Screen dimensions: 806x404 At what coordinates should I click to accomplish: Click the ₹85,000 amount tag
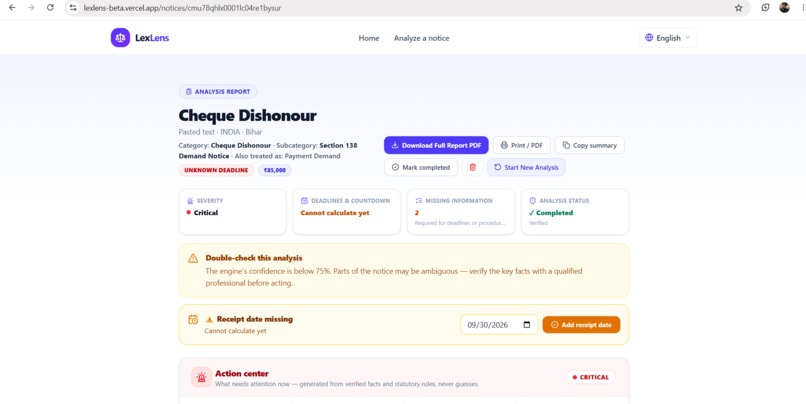[275, 170]
